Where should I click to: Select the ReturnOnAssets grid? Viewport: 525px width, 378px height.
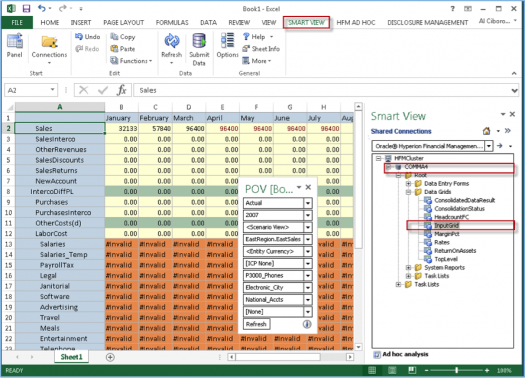pos(455,250)
